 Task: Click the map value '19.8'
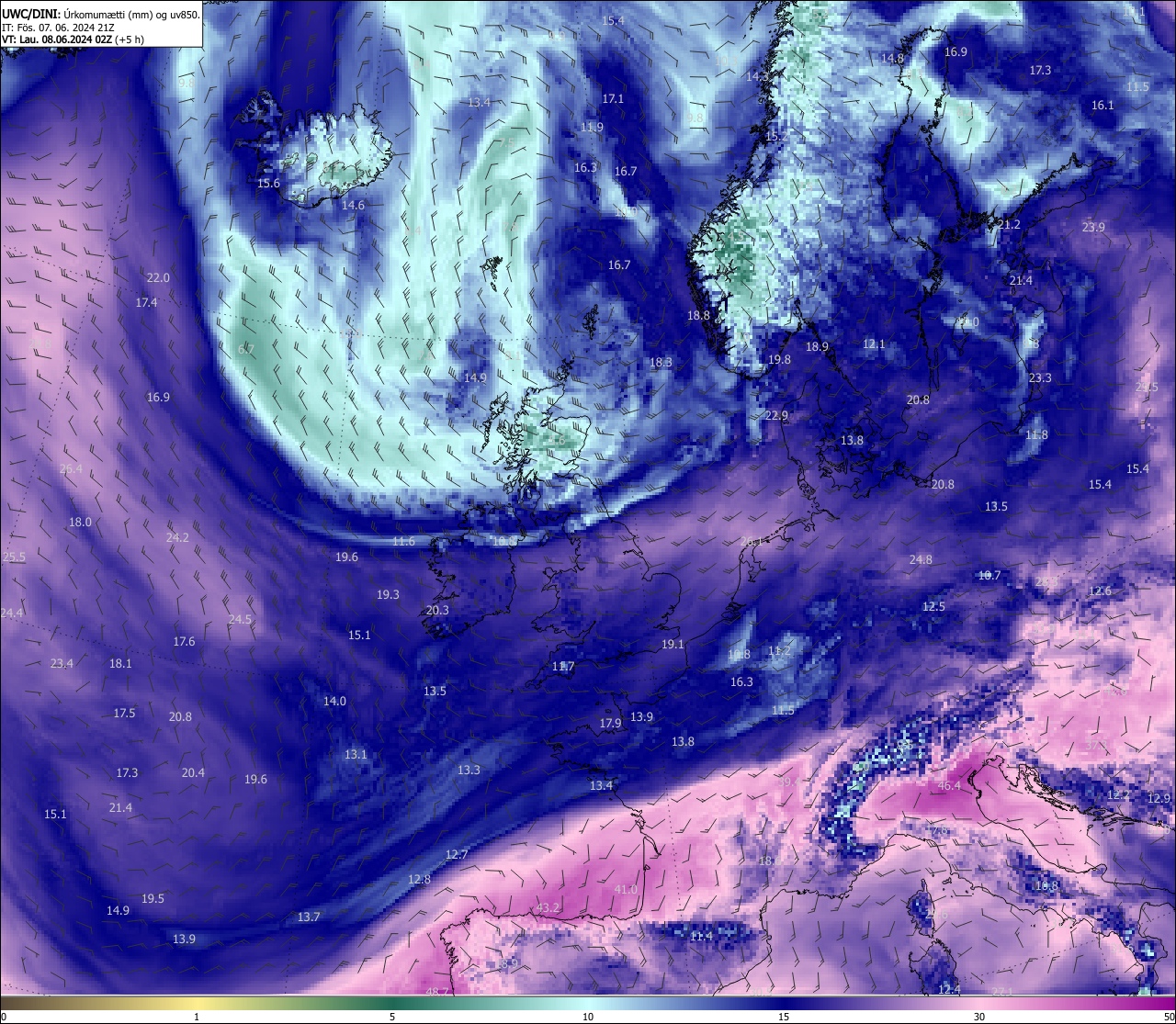click(779, 359)
